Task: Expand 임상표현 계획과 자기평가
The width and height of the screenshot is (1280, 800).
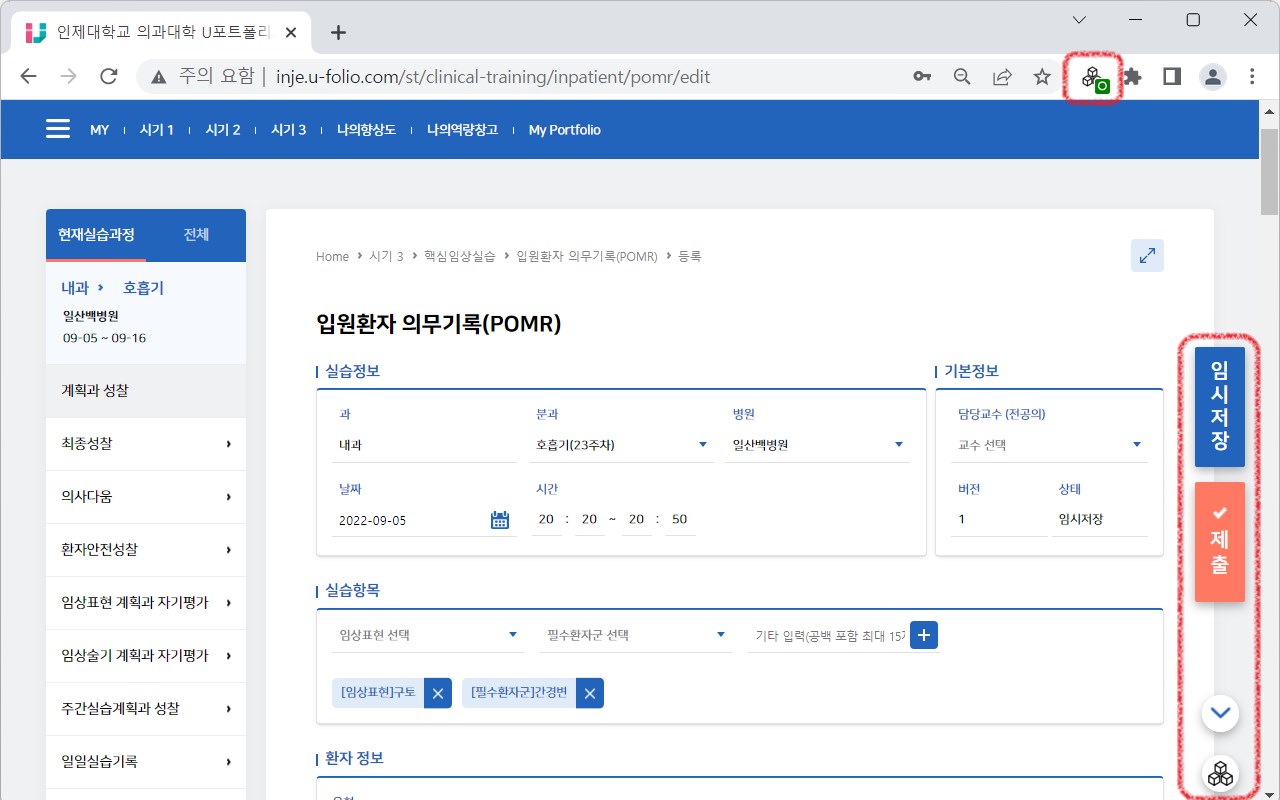Action: pos(146,603)
